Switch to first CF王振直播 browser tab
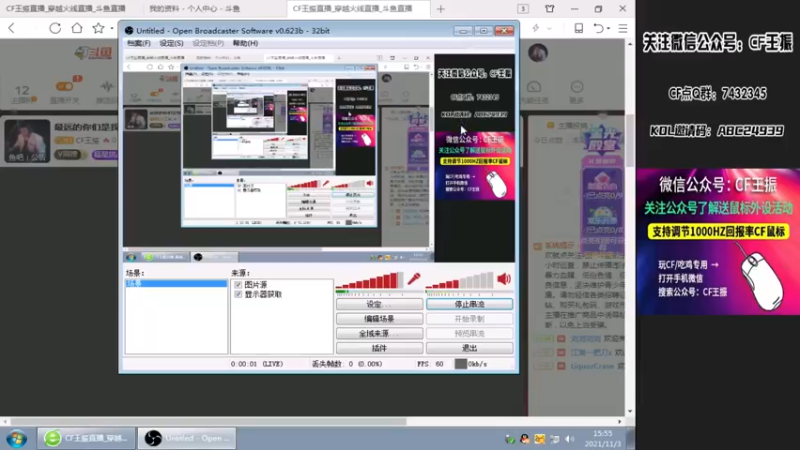 pyautogui.click(x=66, y=9)
